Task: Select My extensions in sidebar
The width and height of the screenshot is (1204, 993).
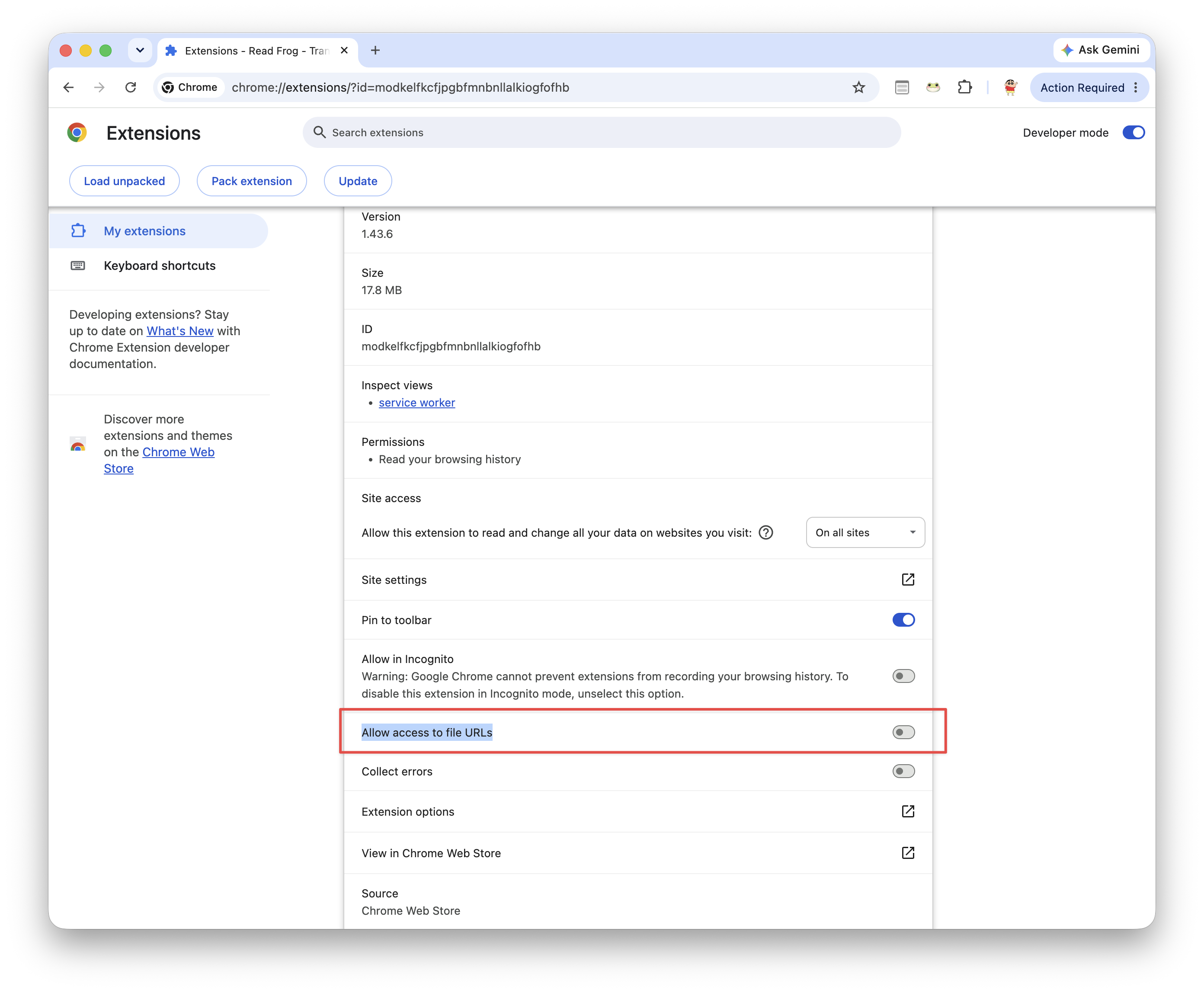Action: point(158,231)
